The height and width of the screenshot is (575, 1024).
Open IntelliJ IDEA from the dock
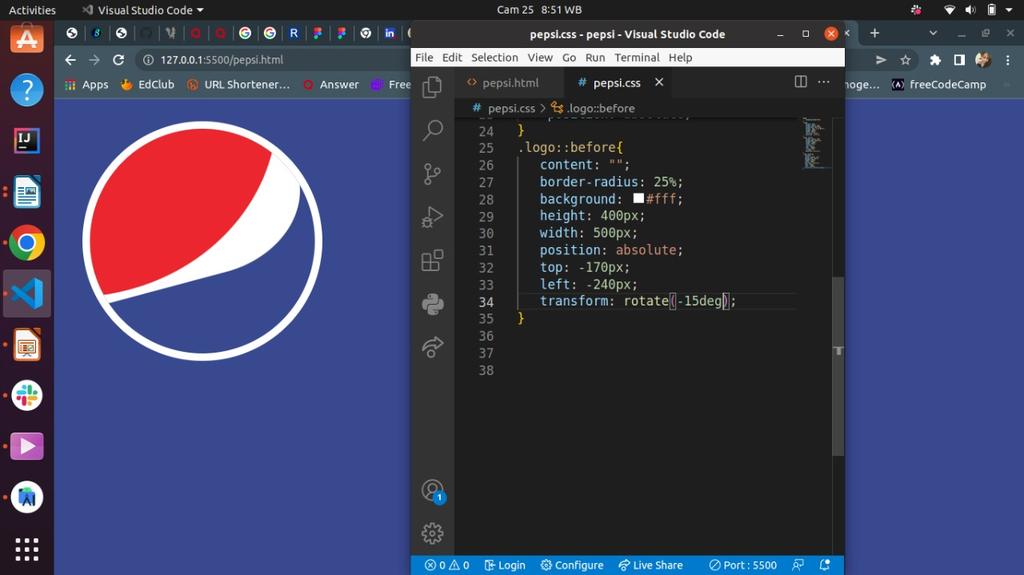[x=27, y=140]
